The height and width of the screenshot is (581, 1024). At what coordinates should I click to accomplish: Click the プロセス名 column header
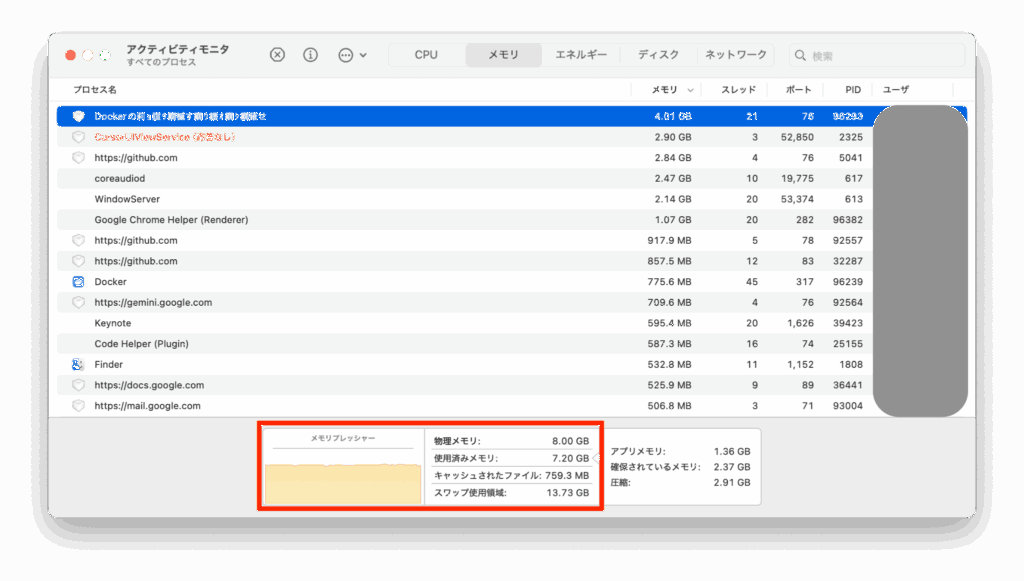95,90
